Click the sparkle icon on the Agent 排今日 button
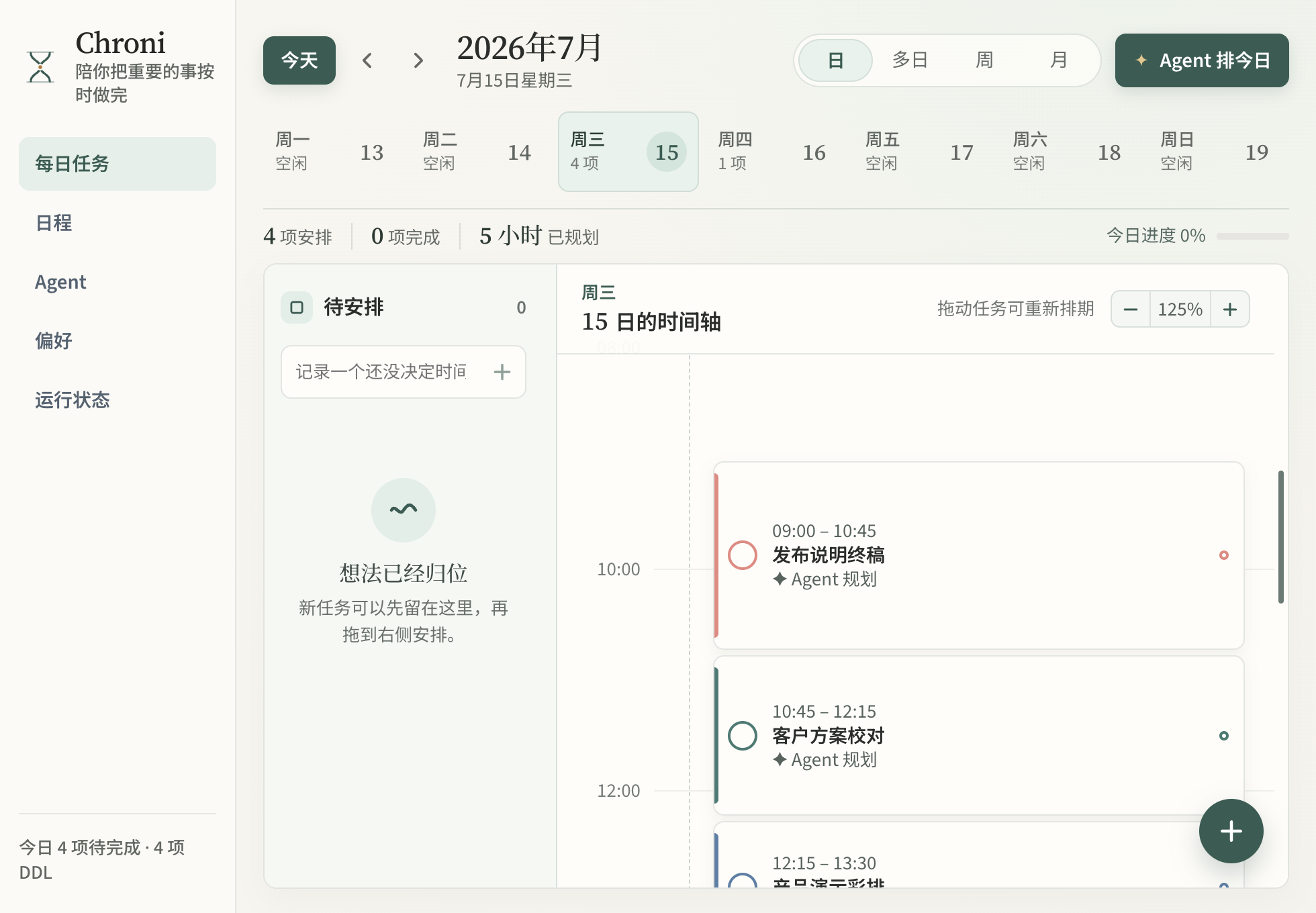 point(1141,60)
